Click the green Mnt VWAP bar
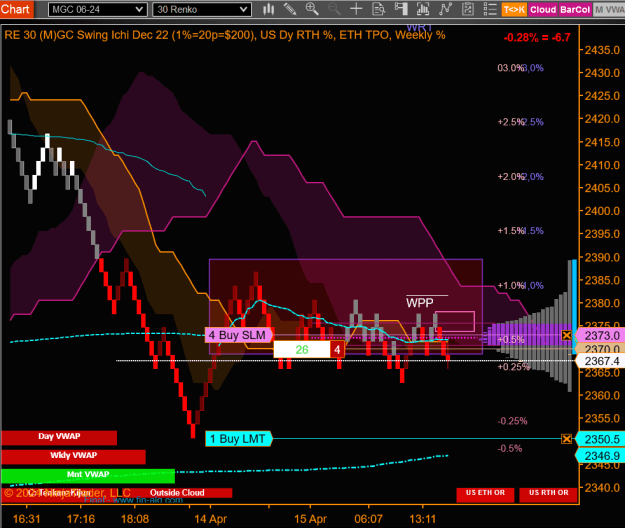 (88, 475)
